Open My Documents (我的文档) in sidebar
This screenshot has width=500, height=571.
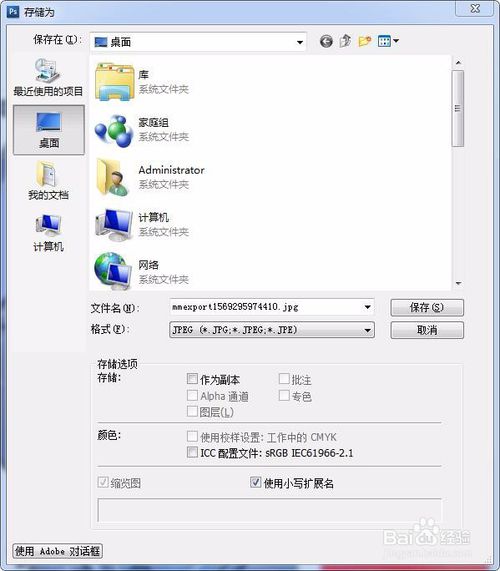(48, 181)
